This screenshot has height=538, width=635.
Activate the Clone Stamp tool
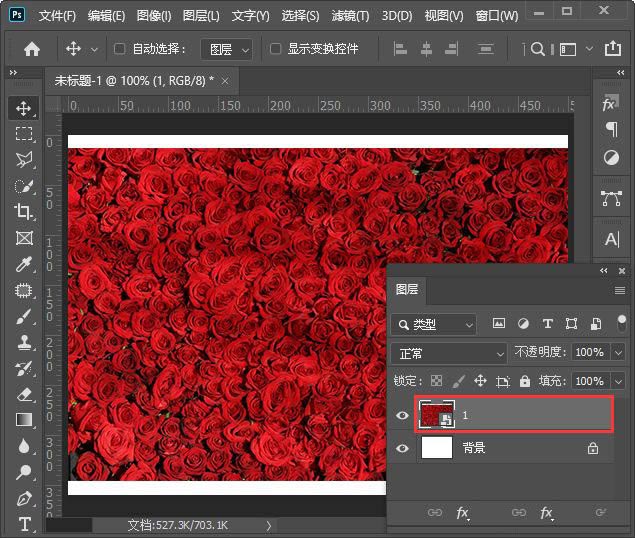(x=24, y=342)
